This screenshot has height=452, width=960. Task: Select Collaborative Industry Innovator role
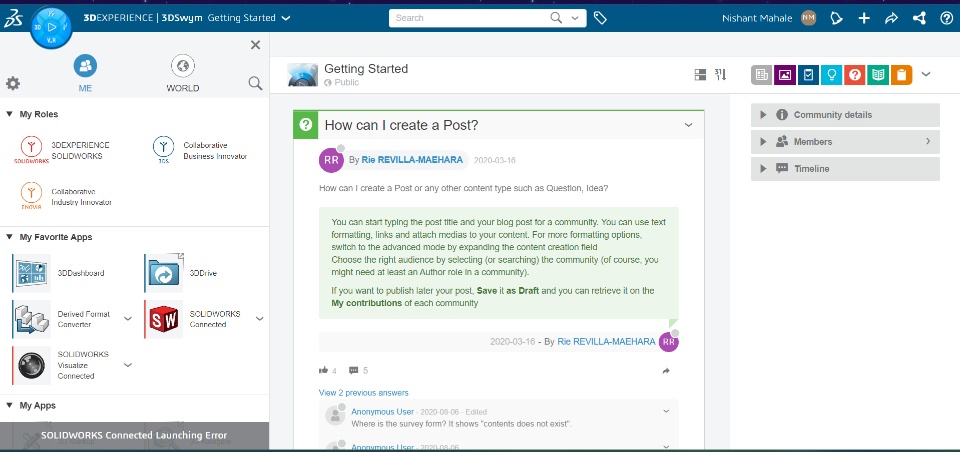pyautogui.click(x=64, y=197)
